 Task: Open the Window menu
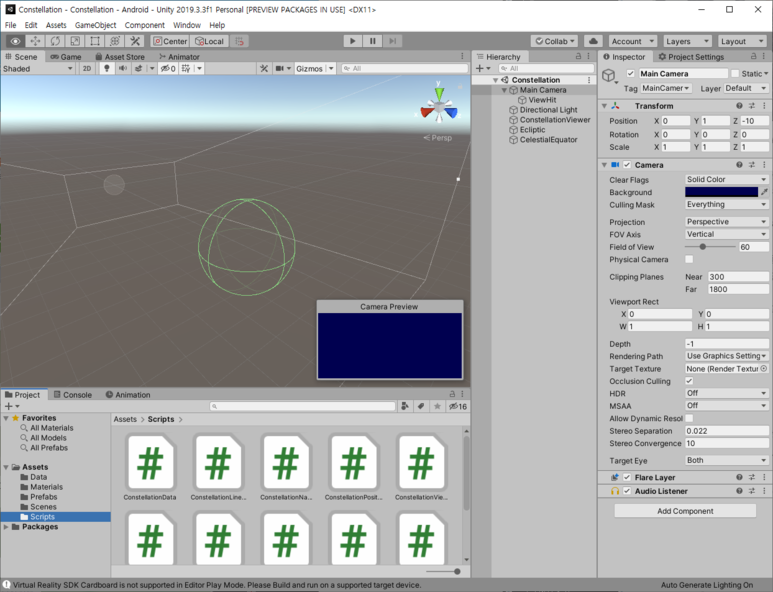coord(187,25)
